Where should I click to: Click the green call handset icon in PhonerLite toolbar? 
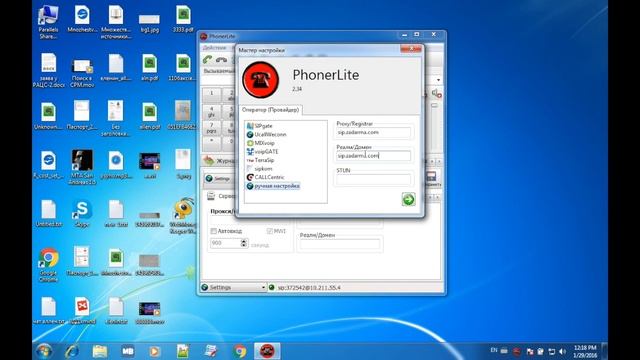tap(207, 60)
